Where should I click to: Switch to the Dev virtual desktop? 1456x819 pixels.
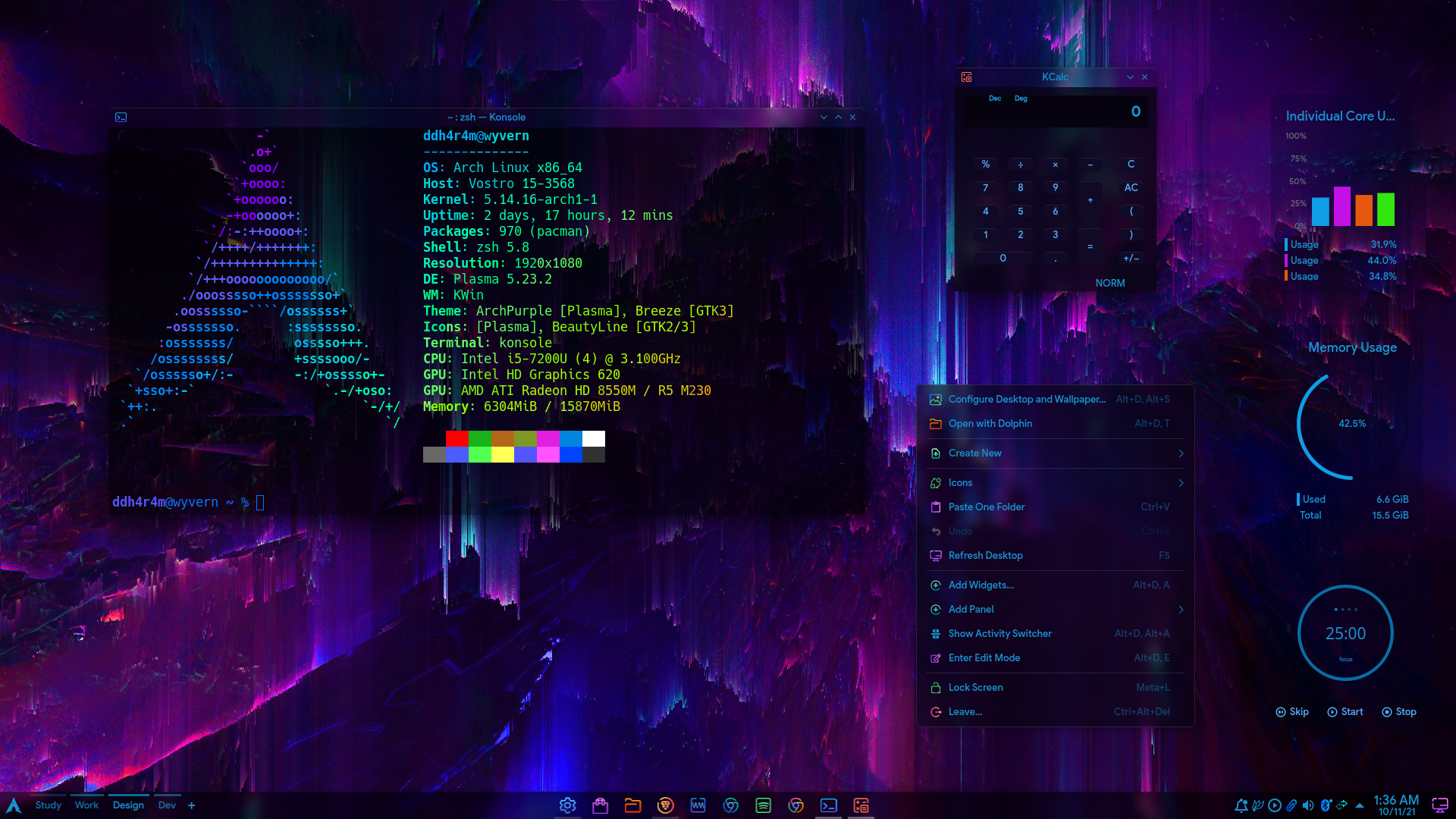(167, 805)
